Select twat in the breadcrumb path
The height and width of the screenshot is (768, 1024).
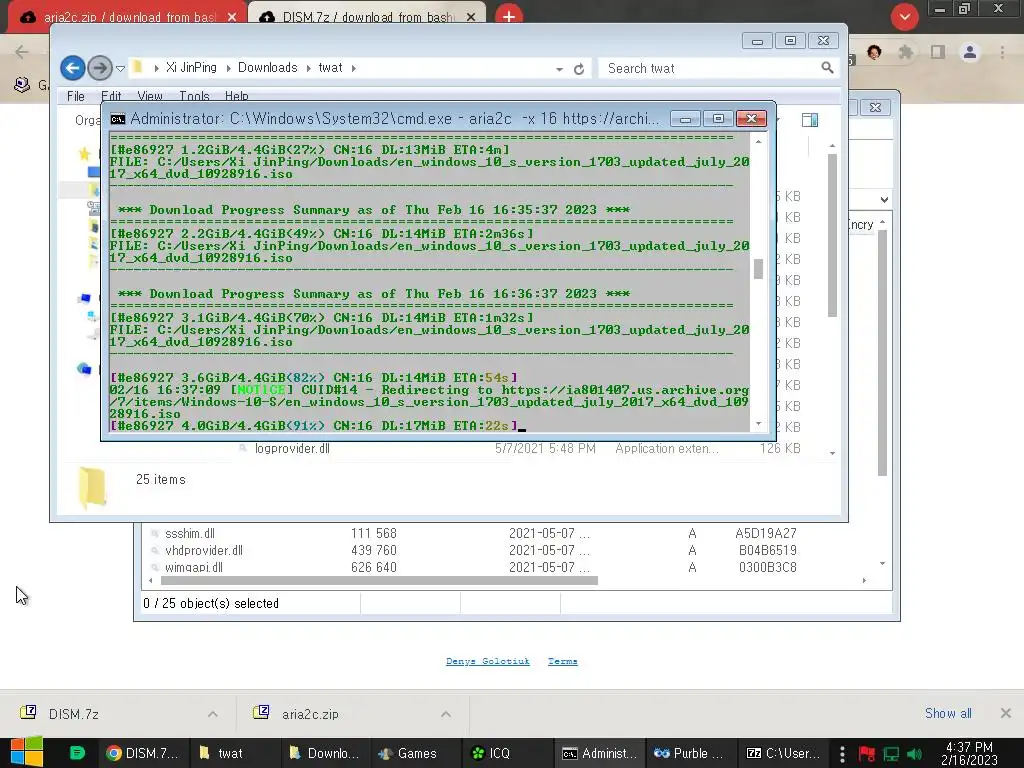(330, 67)
